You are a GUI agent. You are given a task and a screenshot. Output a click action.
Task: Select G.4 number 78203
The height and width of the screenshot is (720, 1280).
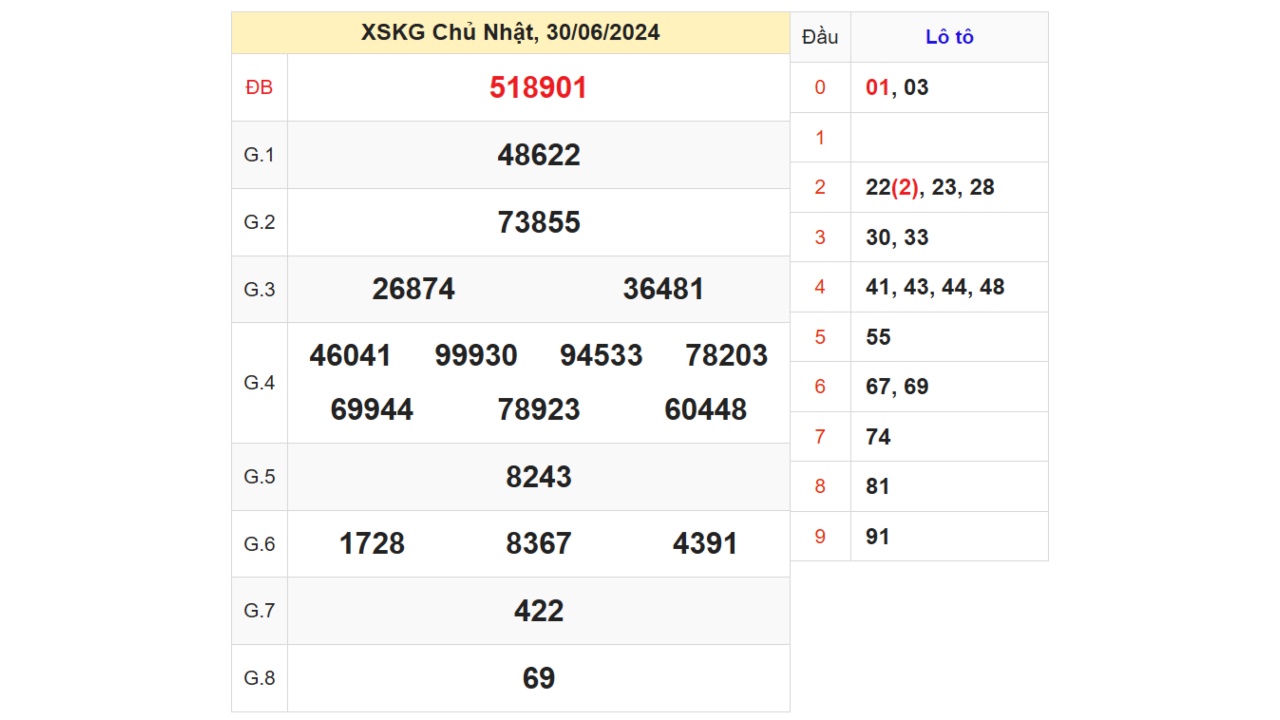coord(727,356)
